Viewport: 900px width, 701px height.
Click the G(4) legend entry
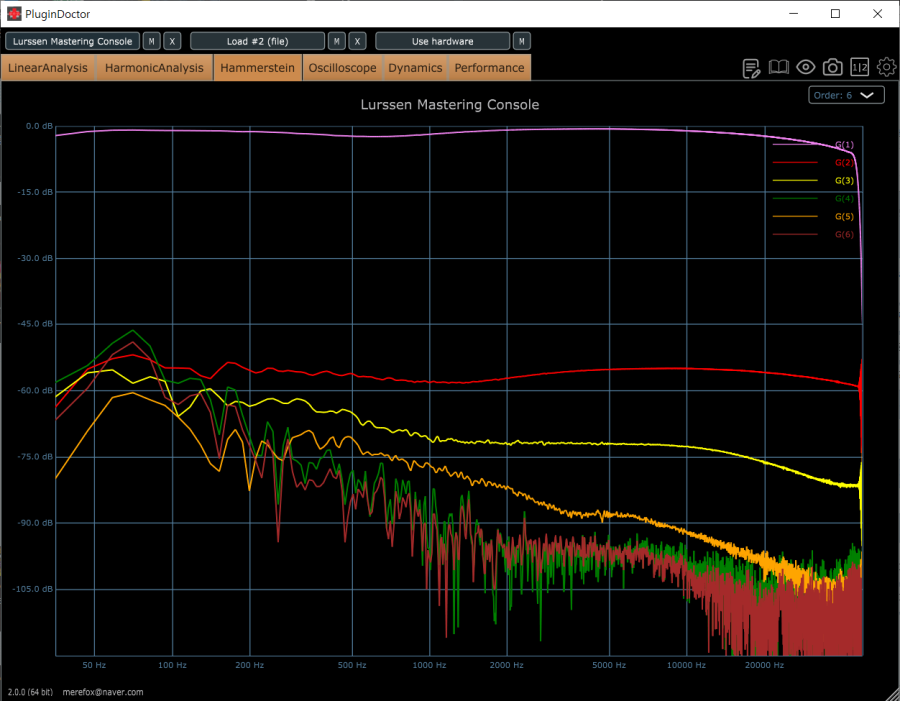(x=813, y=199)
